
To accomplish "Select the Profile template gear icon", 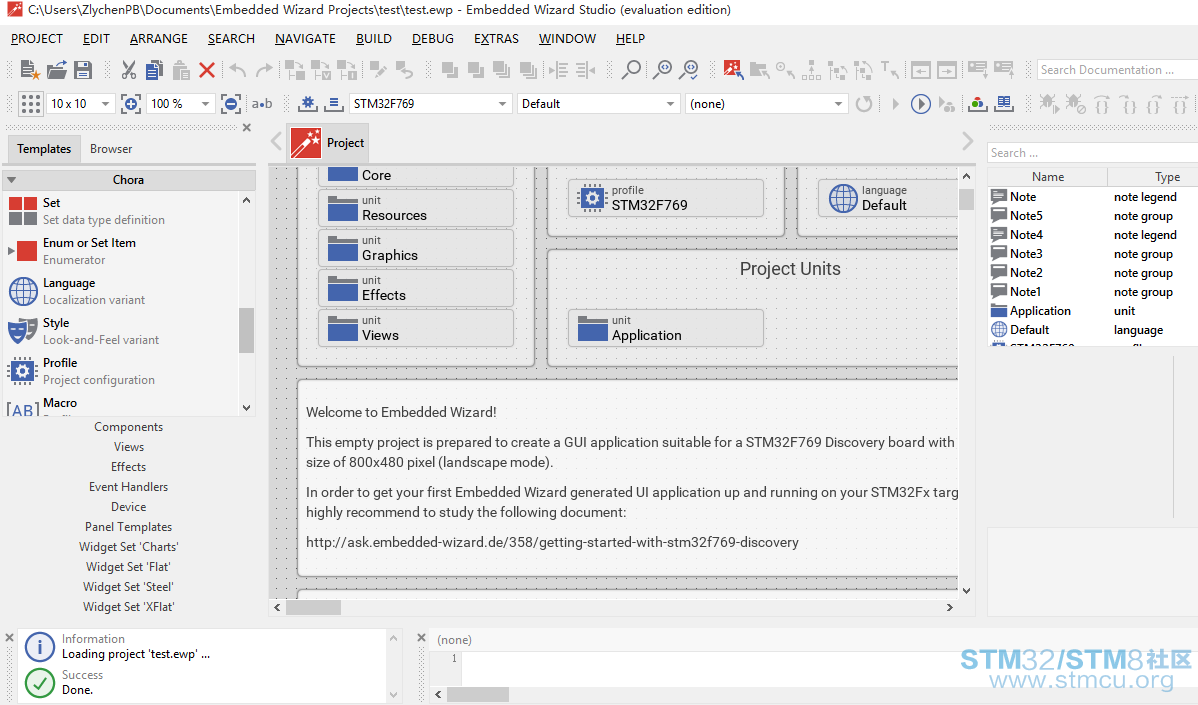I will click(23, 371).
